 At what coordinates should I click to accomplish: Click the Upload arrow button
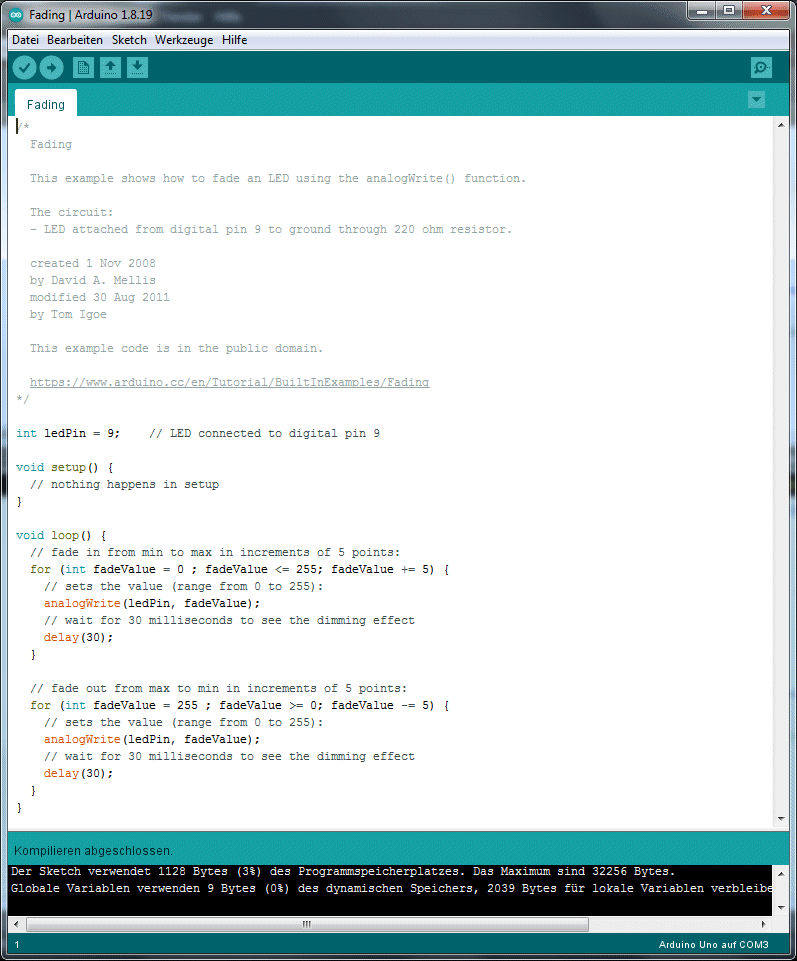coord(51,67)
